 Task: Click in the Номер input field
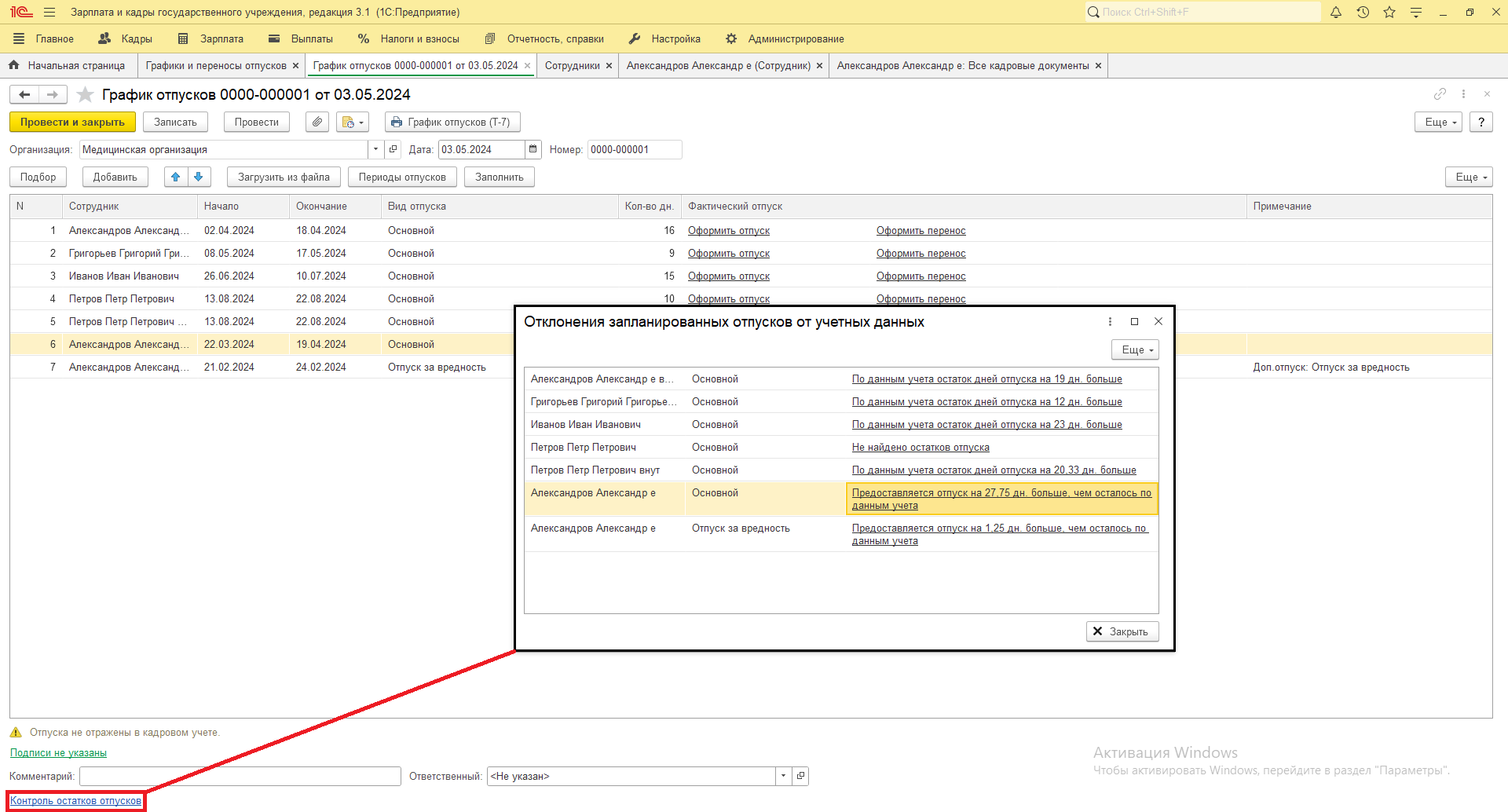click(635, 150)
